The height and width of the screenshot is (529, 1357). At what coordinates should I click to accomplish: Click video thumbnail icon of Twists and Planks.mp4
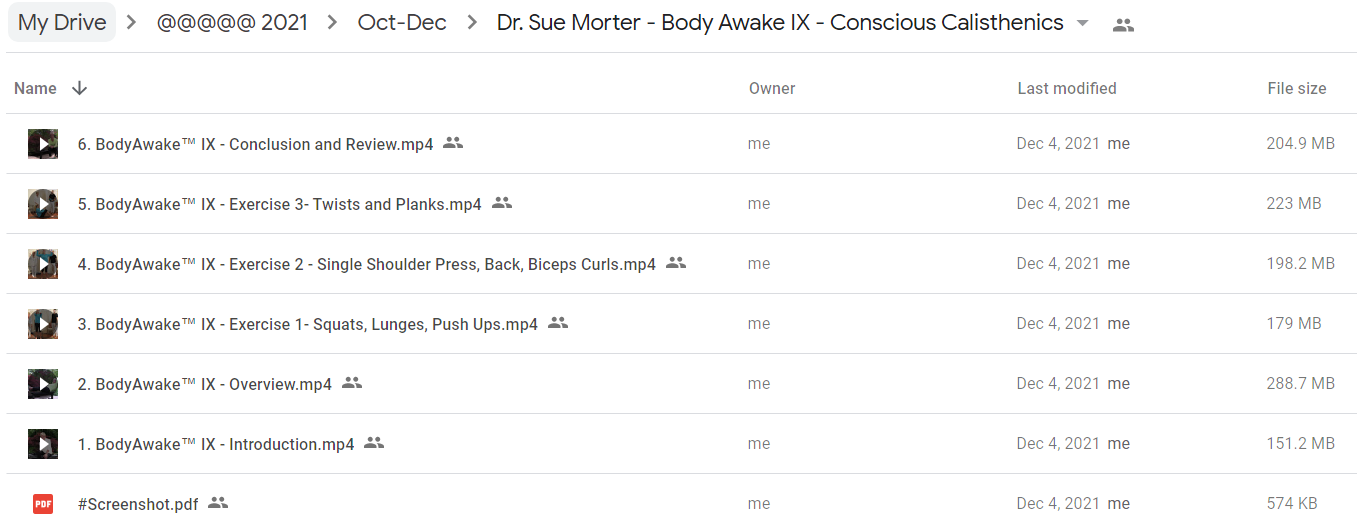43,204
